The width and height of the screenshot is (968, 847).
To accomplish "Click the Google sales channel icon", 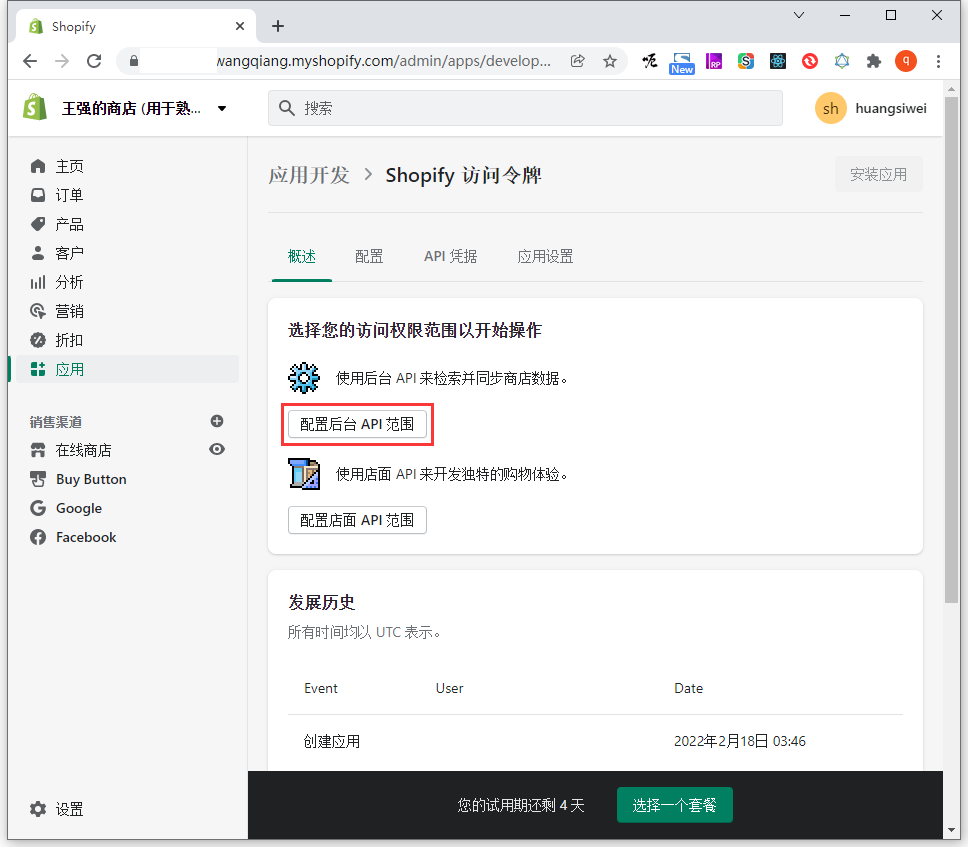I will (x=38, y=508).
